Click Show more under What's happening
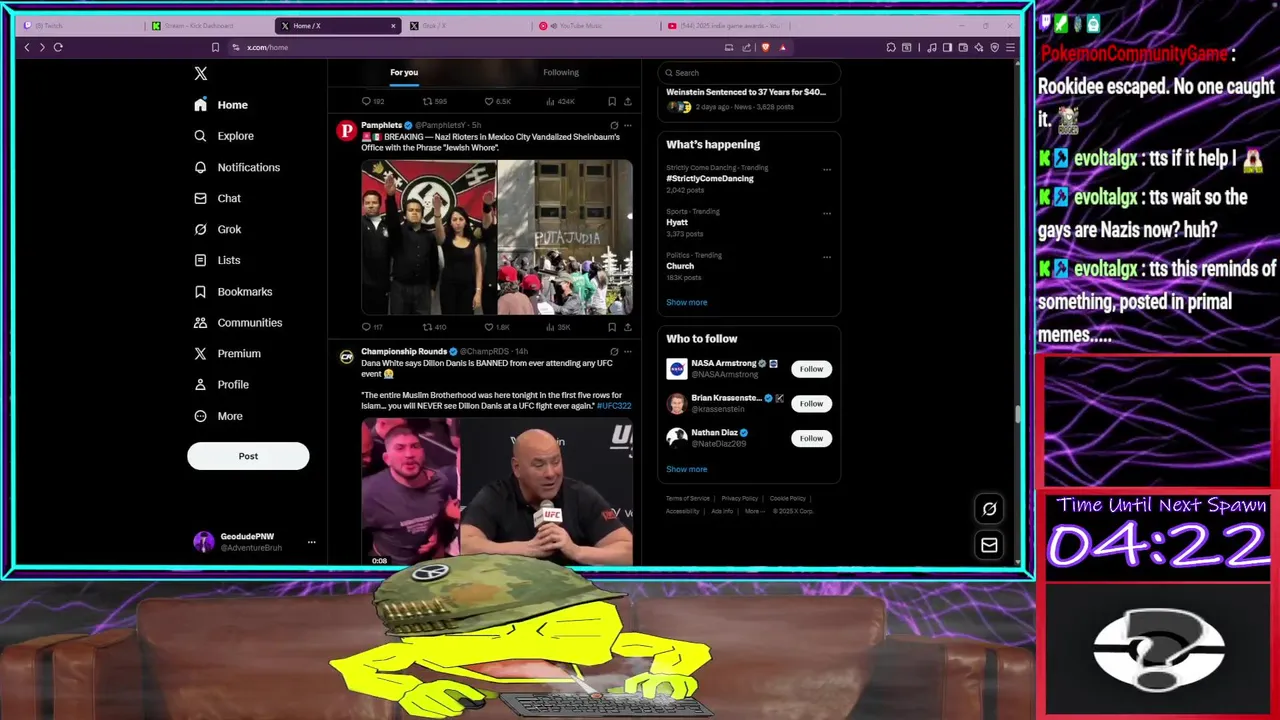This screenshot has height=720, width=1280. (687, 302)
